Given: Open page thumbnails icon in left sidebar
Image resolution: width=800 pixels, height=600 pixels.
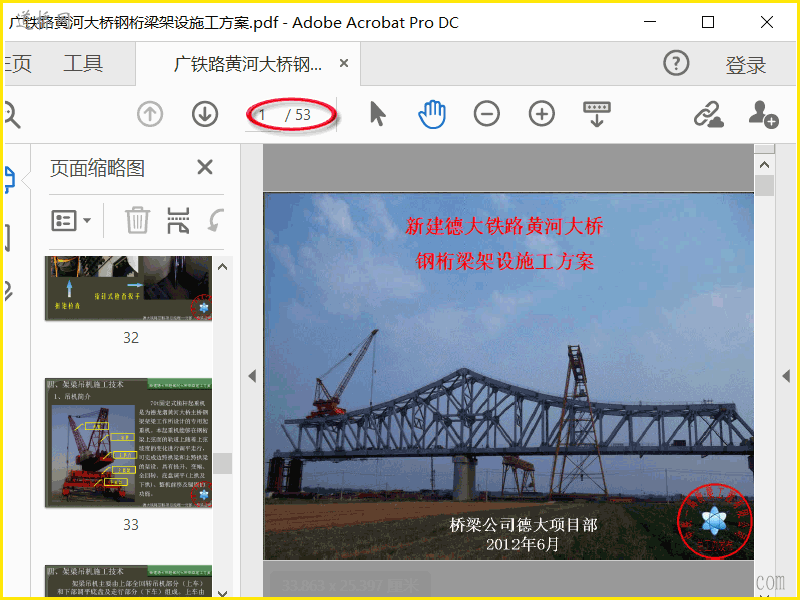Looking at the screenshot, I should (10, 179).
